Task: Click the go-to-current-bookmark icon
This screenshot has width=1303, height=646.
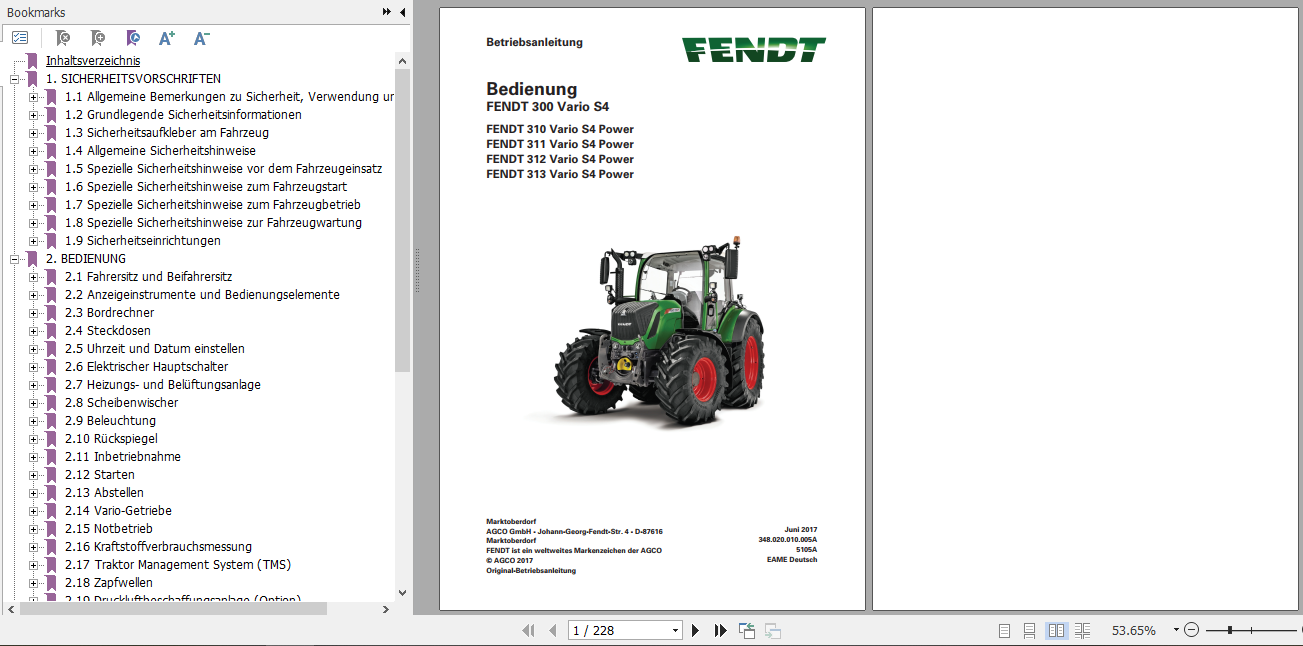Action: [x=133, y=38]
